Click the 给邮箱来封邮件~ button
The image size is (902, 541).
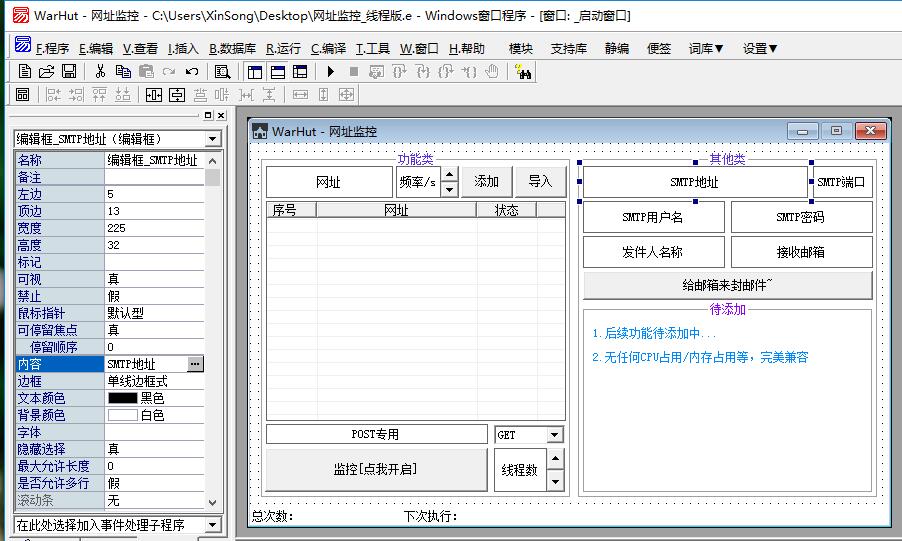(x=728, y=285)
